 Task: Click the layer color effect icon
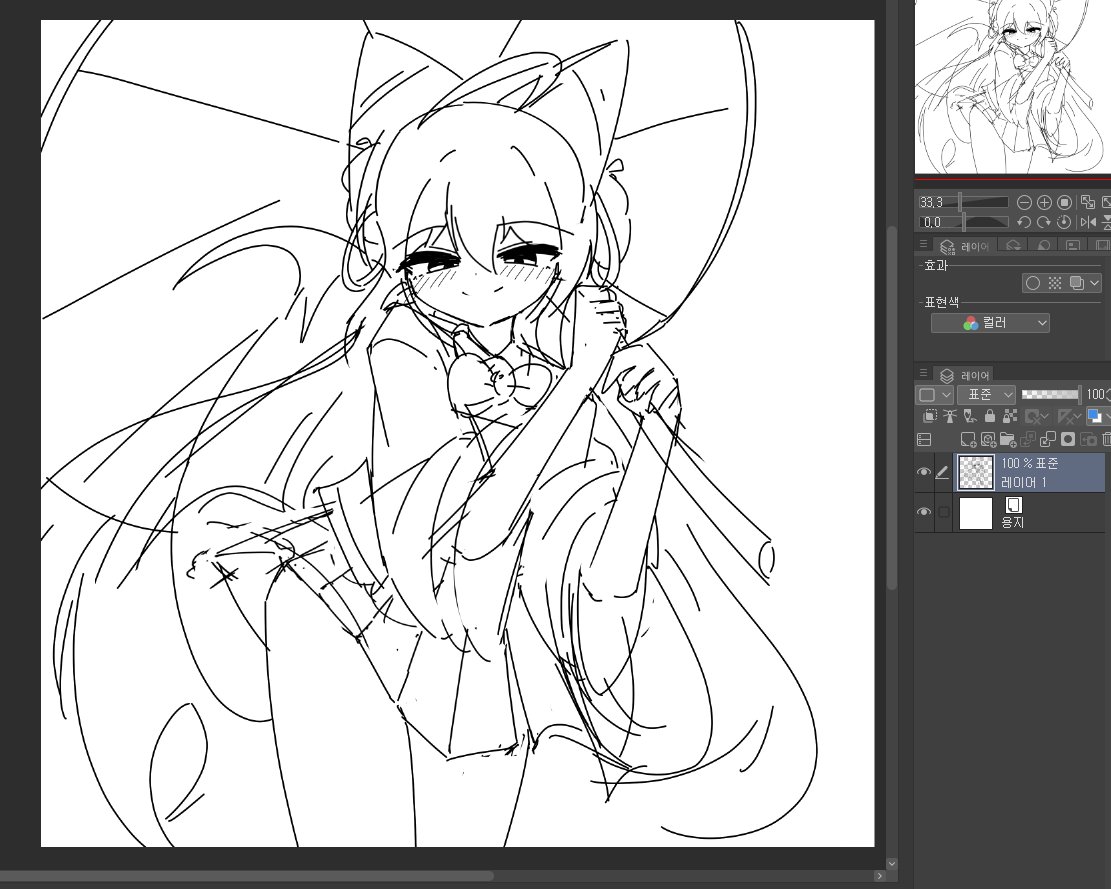pos(1076,283)
